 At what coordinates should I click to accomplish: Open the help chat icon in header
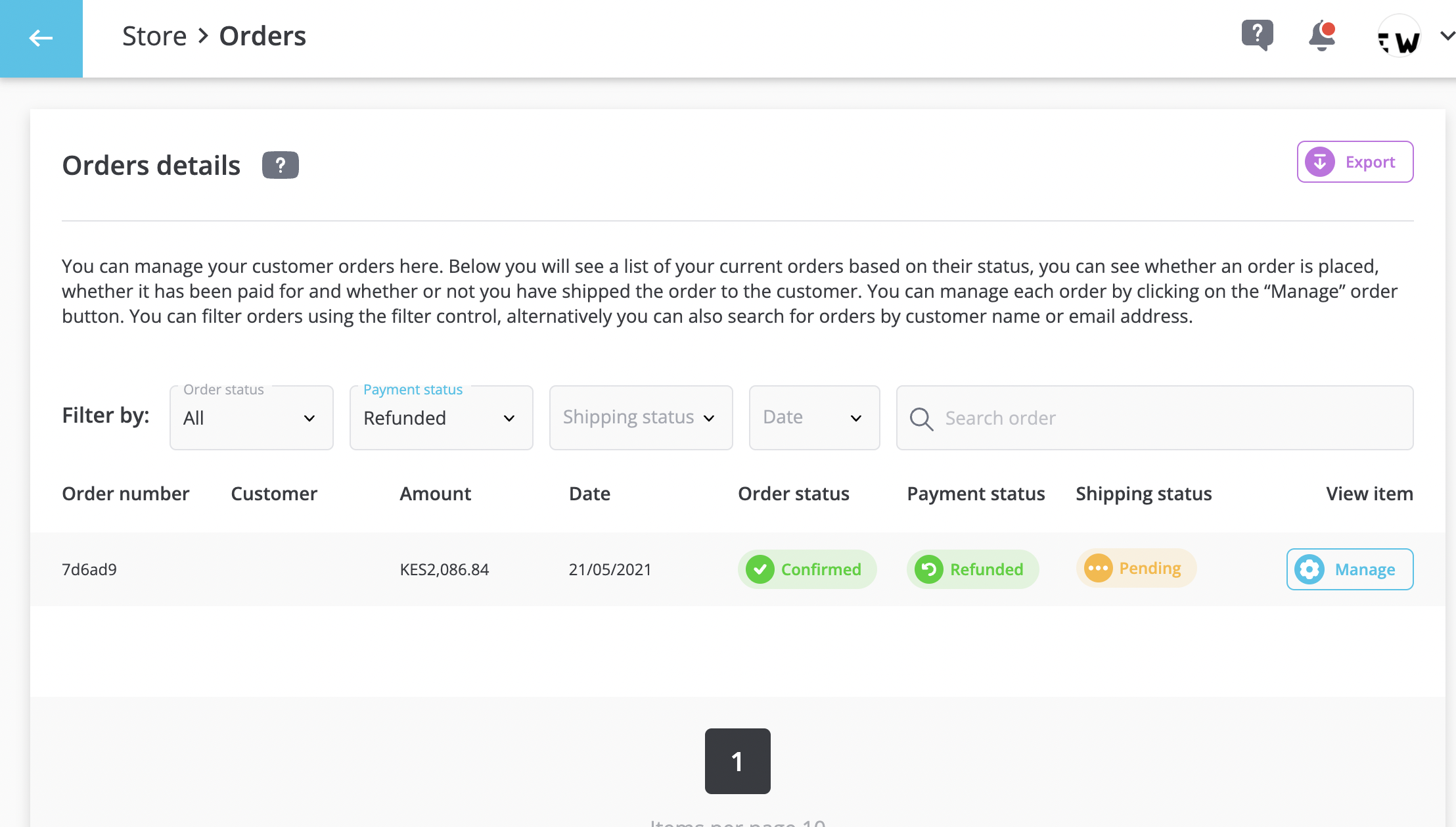coord(1257,35)
